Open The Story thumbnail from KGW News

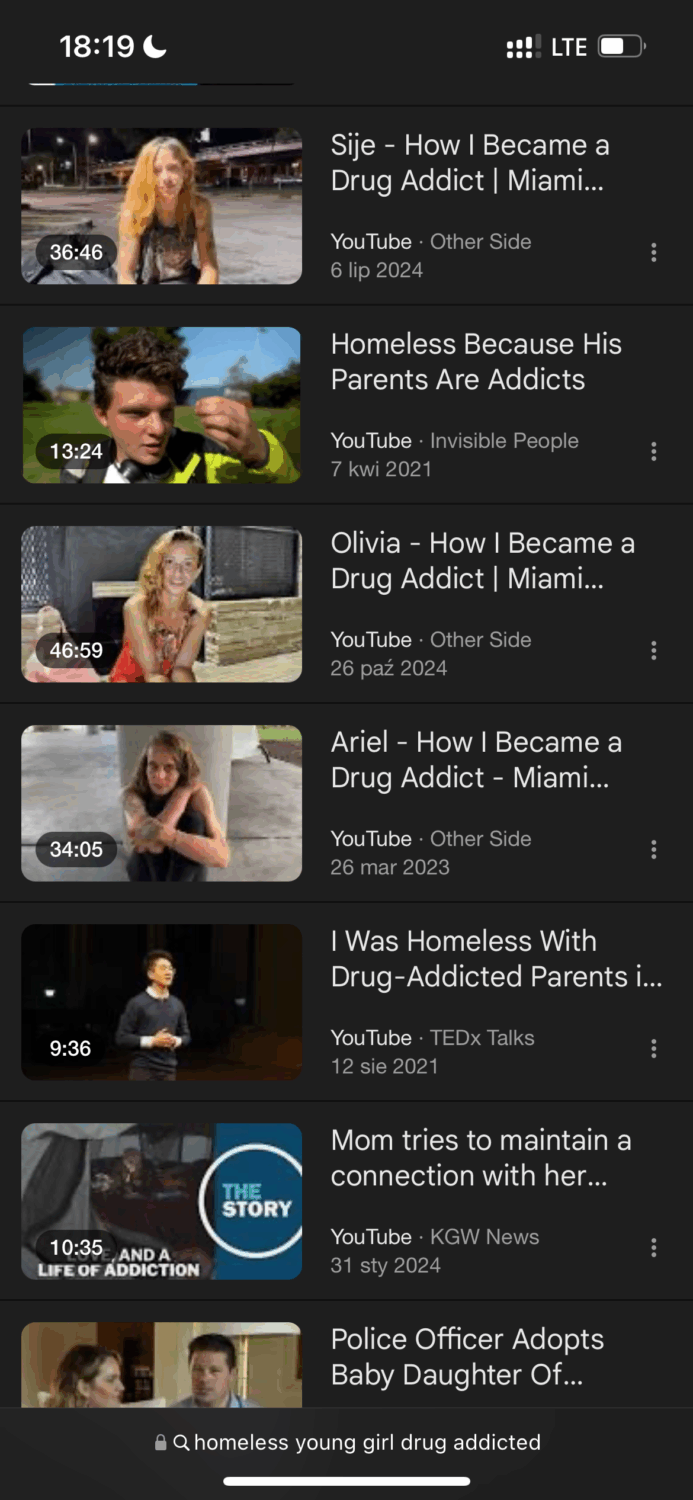point(162,1201)
